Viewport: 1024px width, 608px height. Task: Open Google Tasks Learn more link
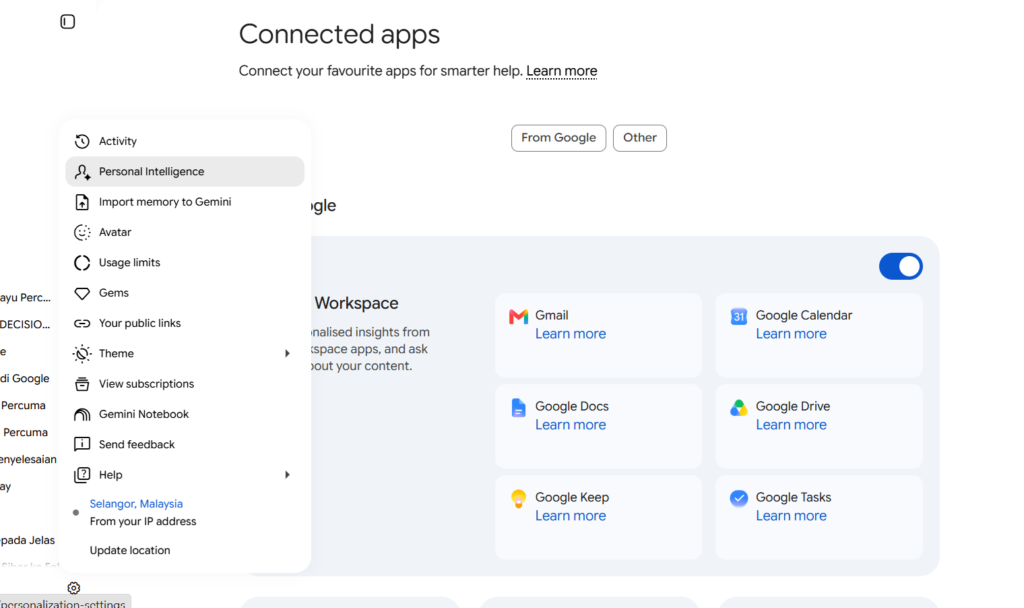(791, 516)
